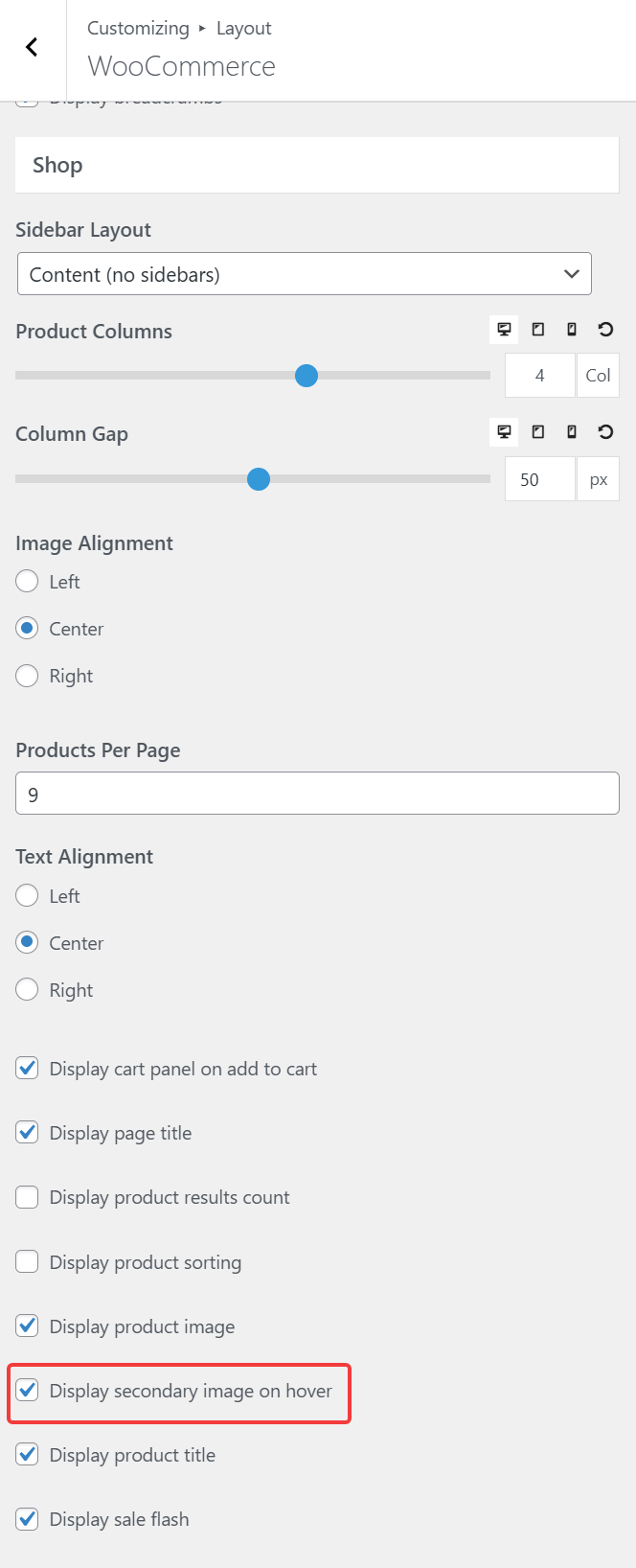Select tablet view for Column Gap

pyautogui.click(x=538, y=432)
